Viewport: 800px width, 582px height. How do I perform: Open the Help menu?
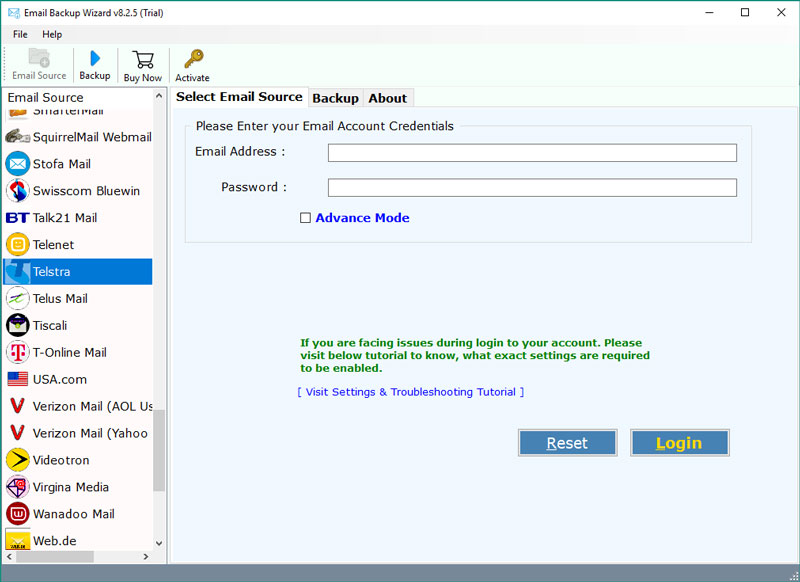(x=52, y=34)
